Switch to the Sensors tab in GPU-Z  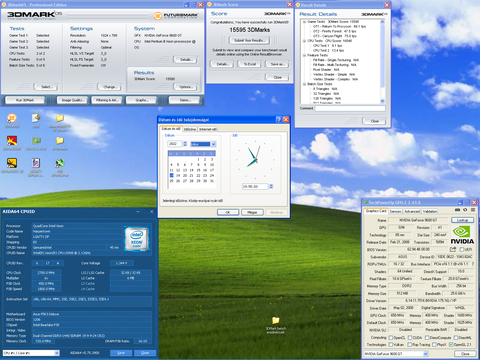click(x=395, y=211)
